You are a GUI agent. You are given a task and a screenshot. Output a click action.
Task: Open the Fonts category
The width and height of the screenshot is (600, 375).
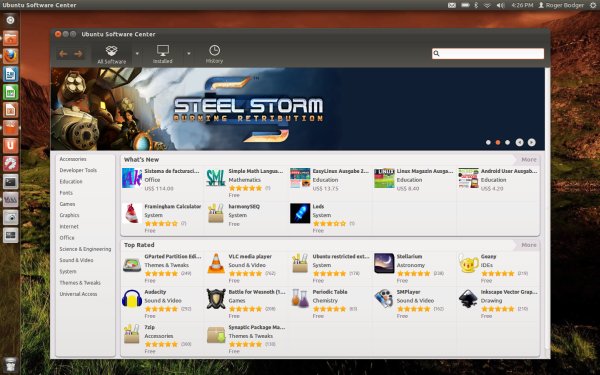tap(66, 193)
